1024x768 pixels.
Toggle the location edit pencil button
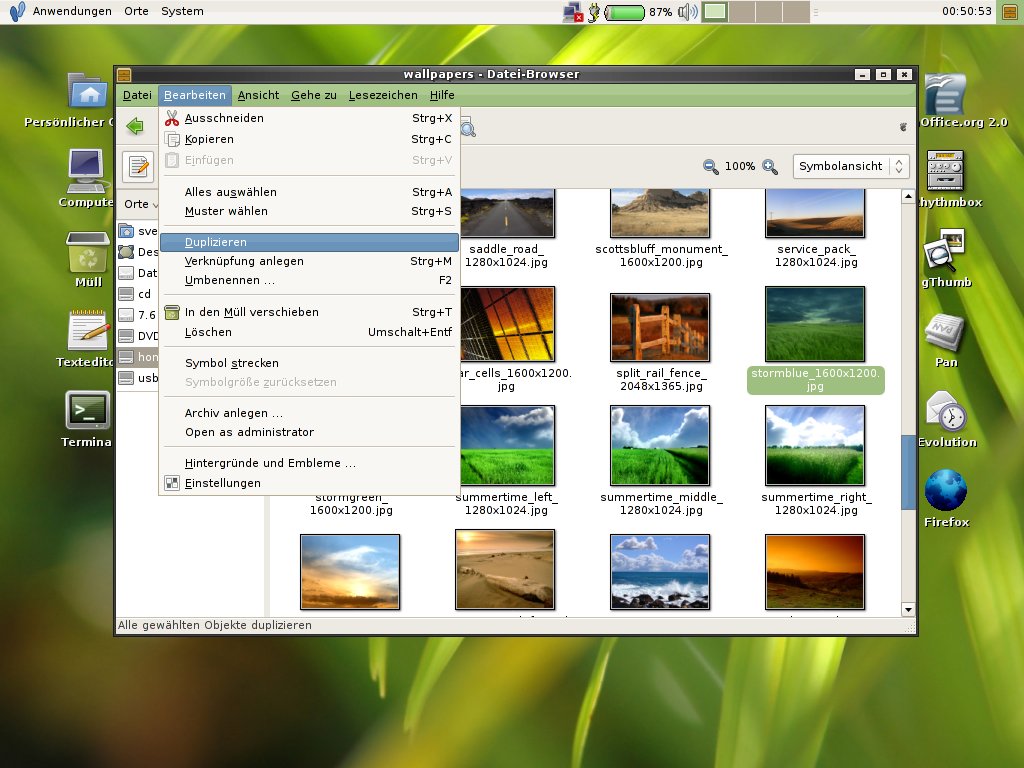click(x=138, y=167)
